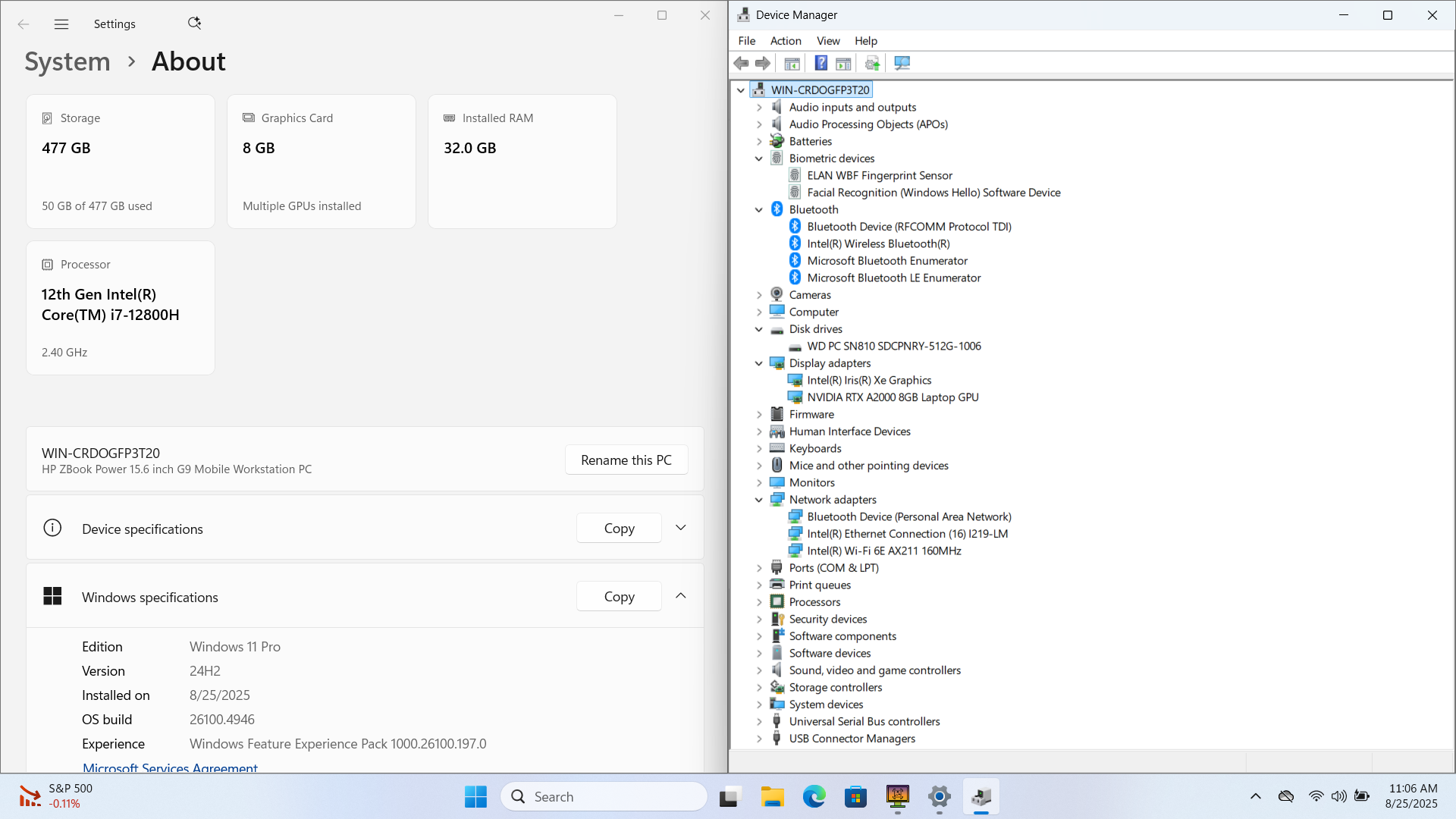Open Microsoft Store from the taskbar
Image resolution: width=1456 pixels, height=819 pixels.
point(855,796)
